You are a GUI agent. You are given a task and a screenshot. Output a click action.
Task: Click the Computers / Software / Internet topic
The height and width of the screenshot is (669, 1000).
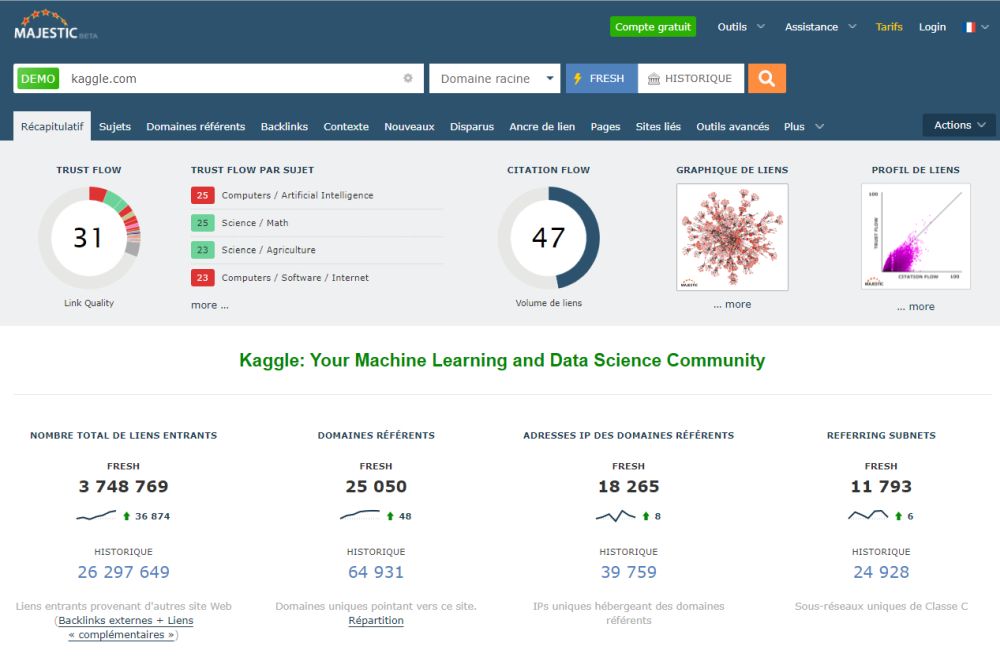(x=295, y=277)
